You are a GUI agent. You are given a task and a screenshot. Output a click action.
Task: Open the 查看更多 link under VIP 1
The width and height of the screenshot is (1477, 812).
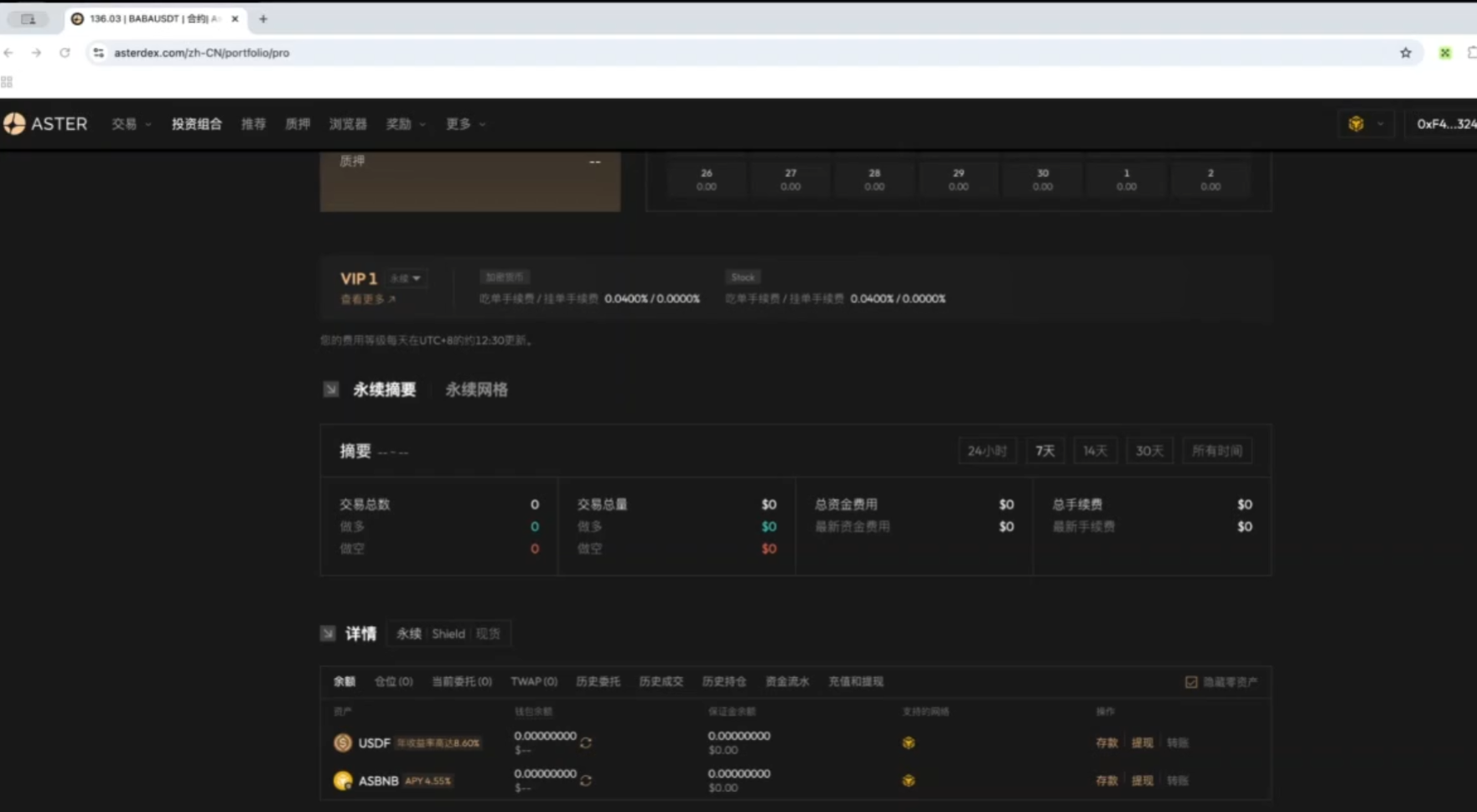pyautogui.click(x=367, y=299)
